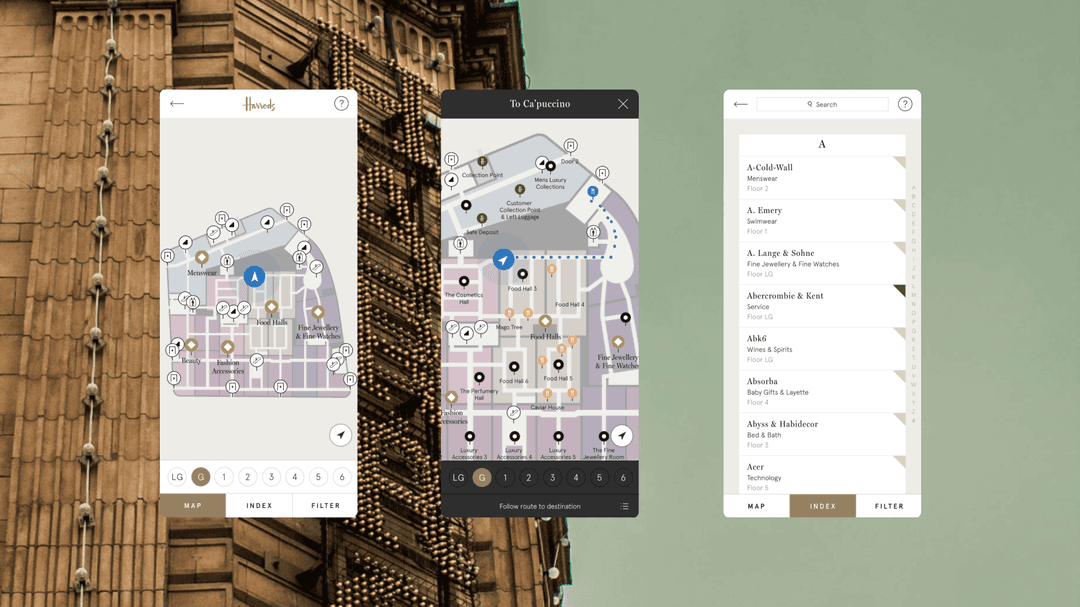Tap Food Hall 5 black marker on route map

pyautogui.click(x=559, y=365)
